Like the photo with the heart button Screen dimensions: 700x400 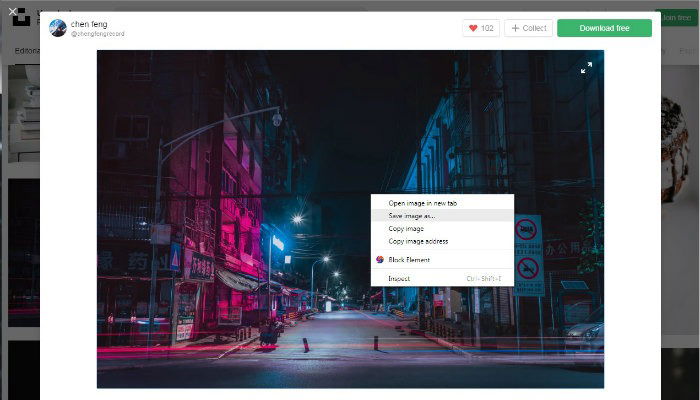click(x=481, y=28)
